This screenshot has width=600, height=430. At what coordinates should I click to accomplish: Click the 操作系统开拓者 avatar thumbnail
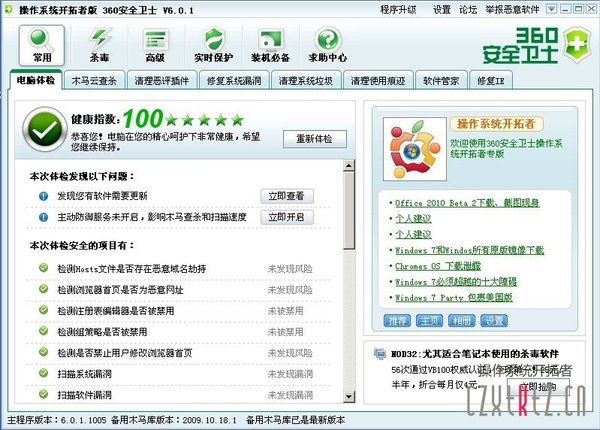[x=415, y=149]
